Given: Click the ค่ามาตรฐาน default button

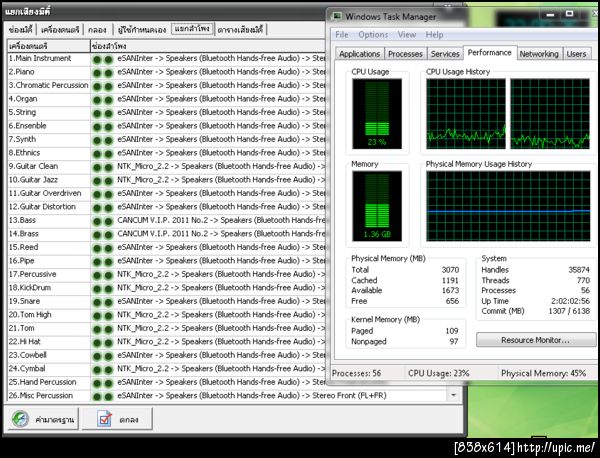Looking at the screenshot, I should pyautogui.click(x=43, y=419).
